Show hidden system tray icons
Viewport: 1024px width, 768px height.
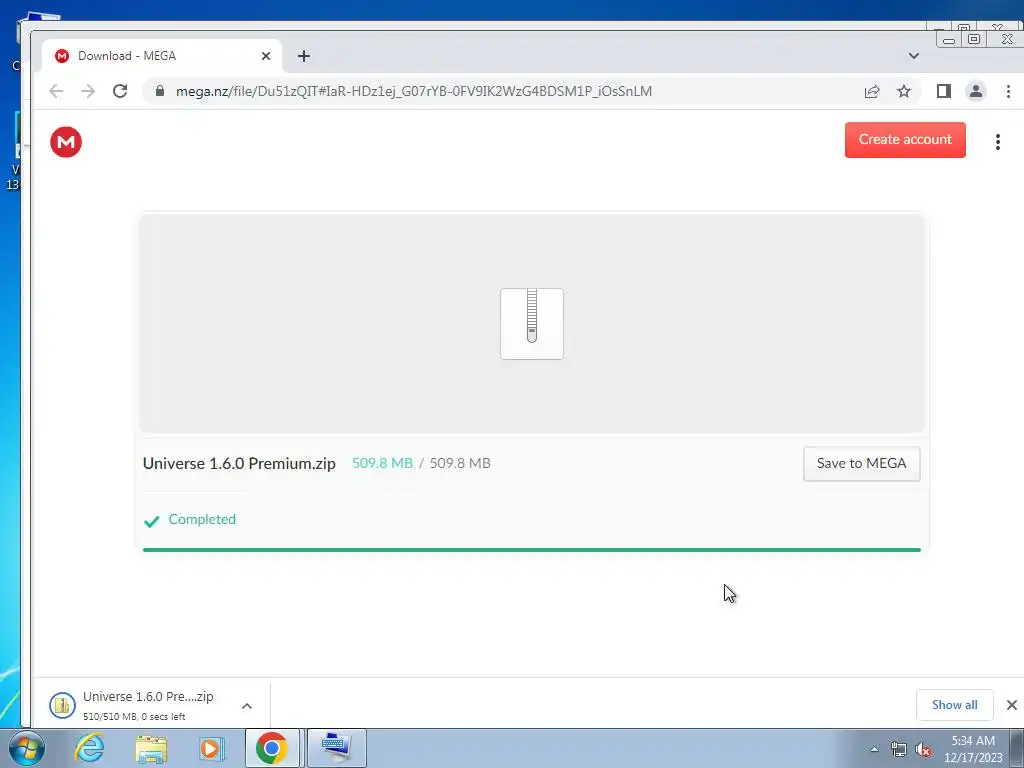point(874,749)
